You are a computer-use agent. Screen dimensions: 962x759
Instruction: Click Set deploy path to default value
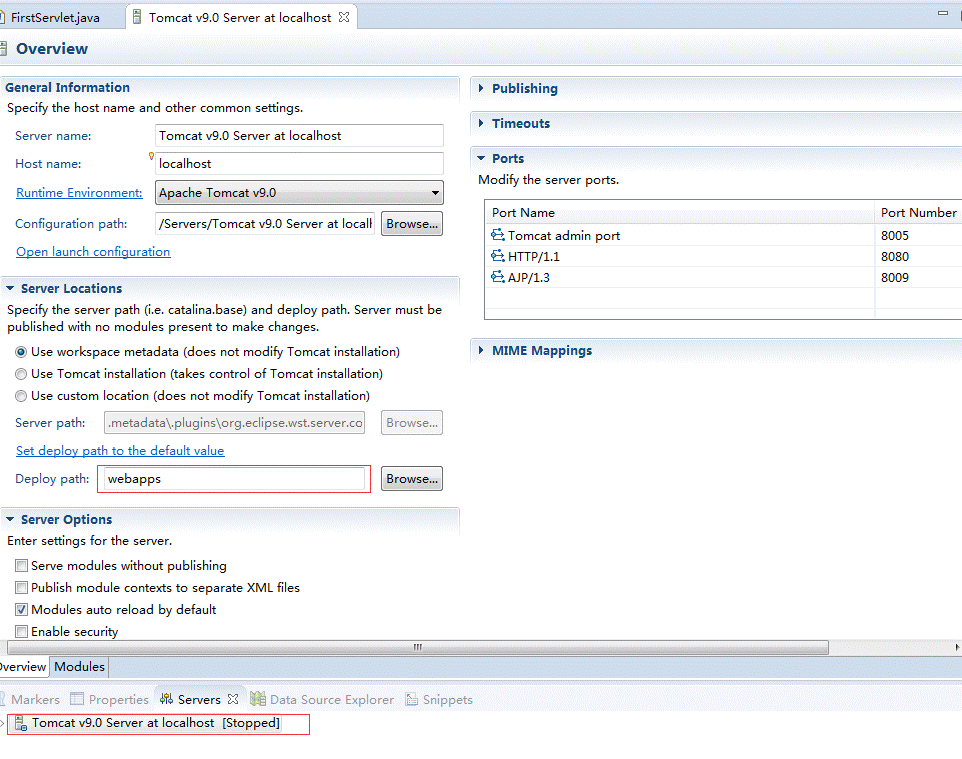pos(120,450)
